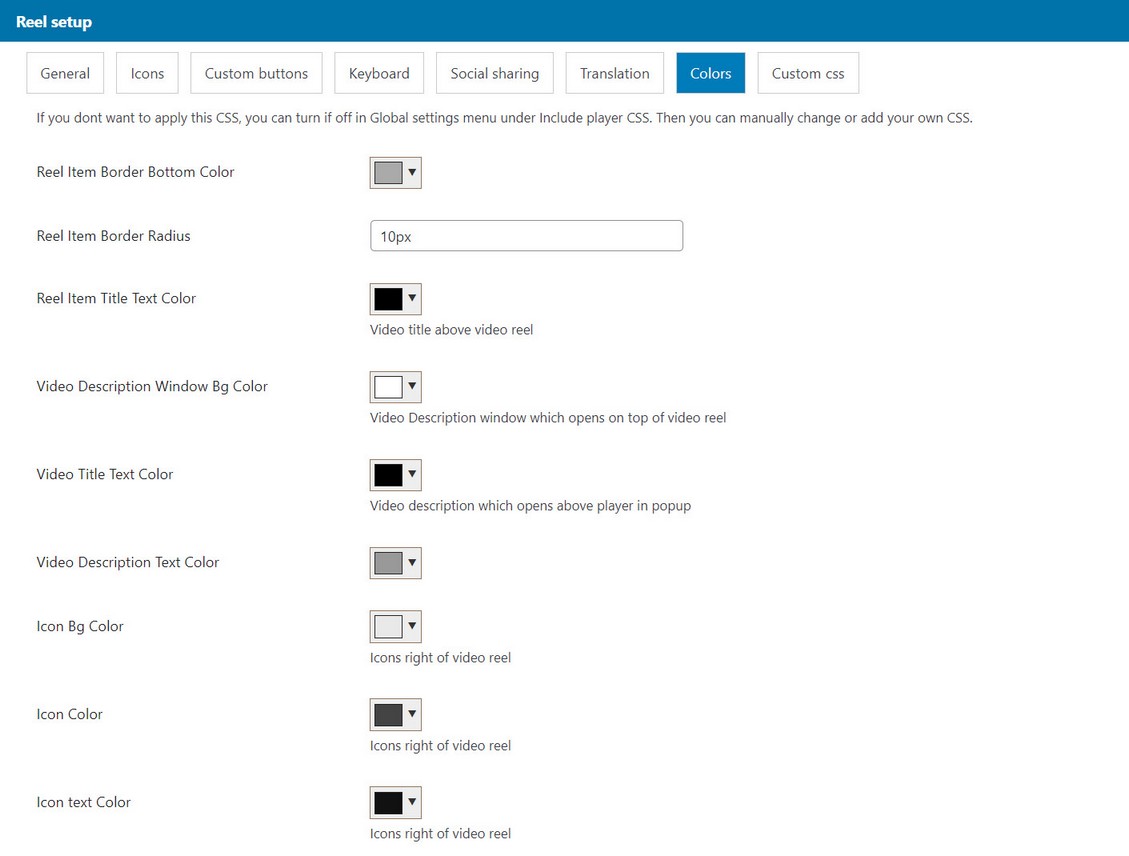Switch to the Translation tab
This screenshot has width=1129, height=856.
pos(614,73)
